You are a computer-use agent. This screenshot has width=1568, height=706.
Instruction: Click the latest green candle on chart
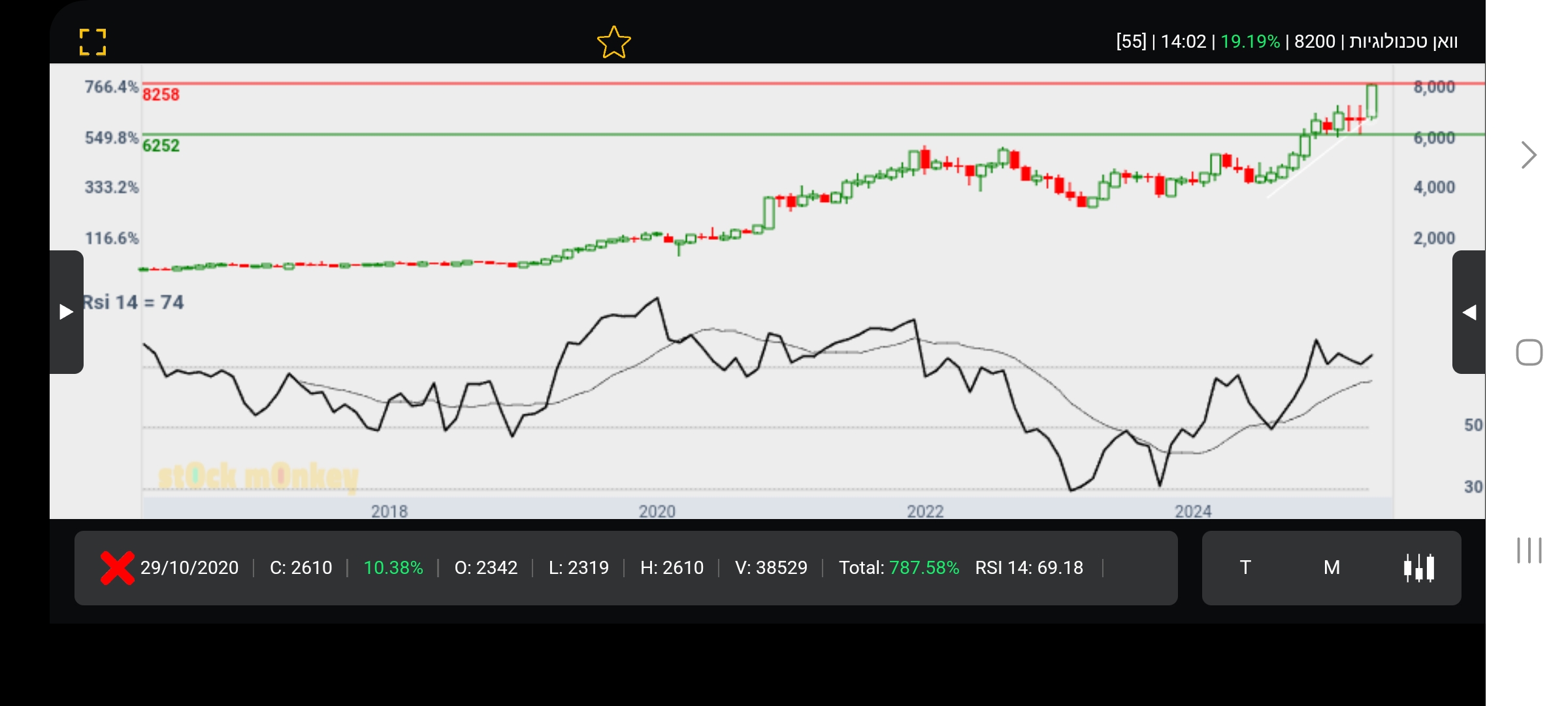tap(1371, 101)
